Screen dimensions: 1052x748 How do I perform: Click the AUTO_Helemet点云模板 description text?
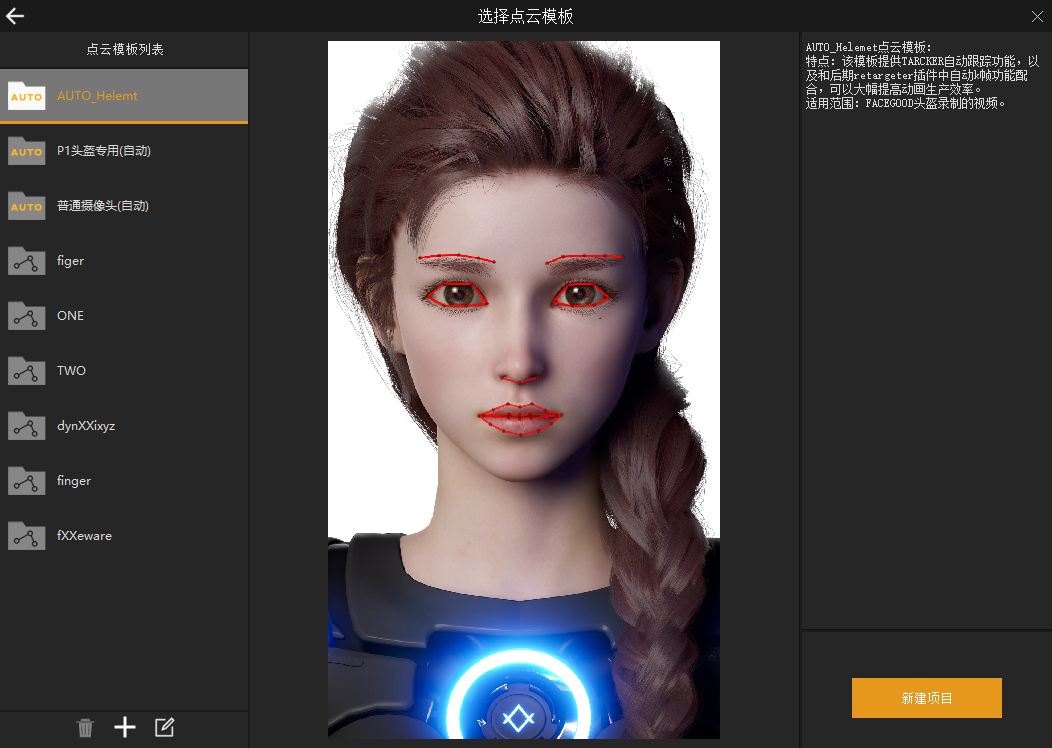(923, 75)
